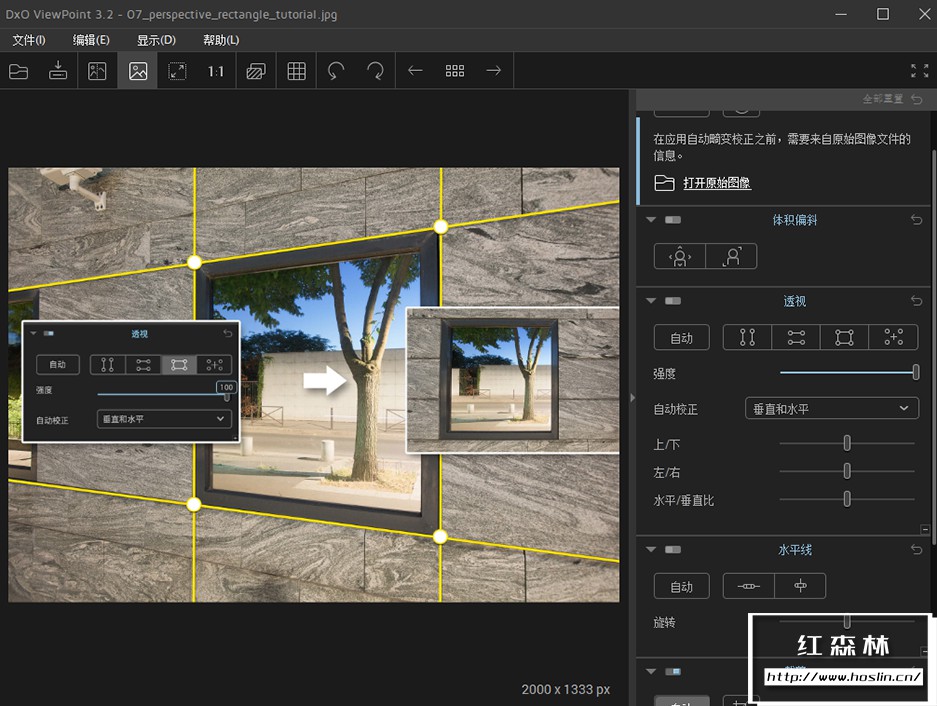Select the vertical parallel lines perspective tool
Viewport: 937px width, 706px height.
coord(747,337)
